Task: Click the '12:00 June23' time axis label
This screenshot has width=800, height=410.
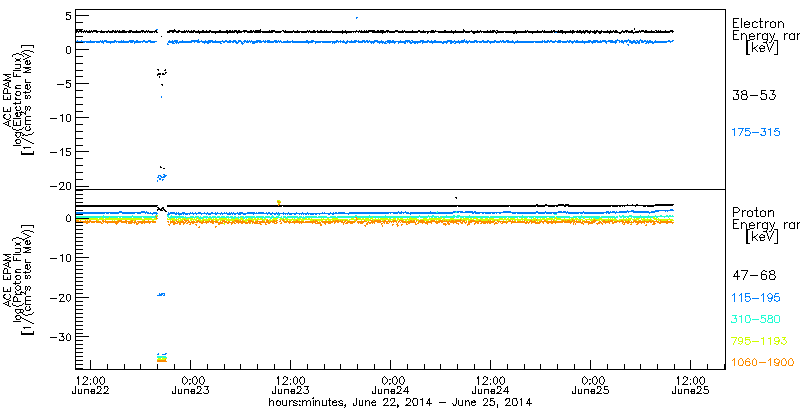Action: [291, 386]
